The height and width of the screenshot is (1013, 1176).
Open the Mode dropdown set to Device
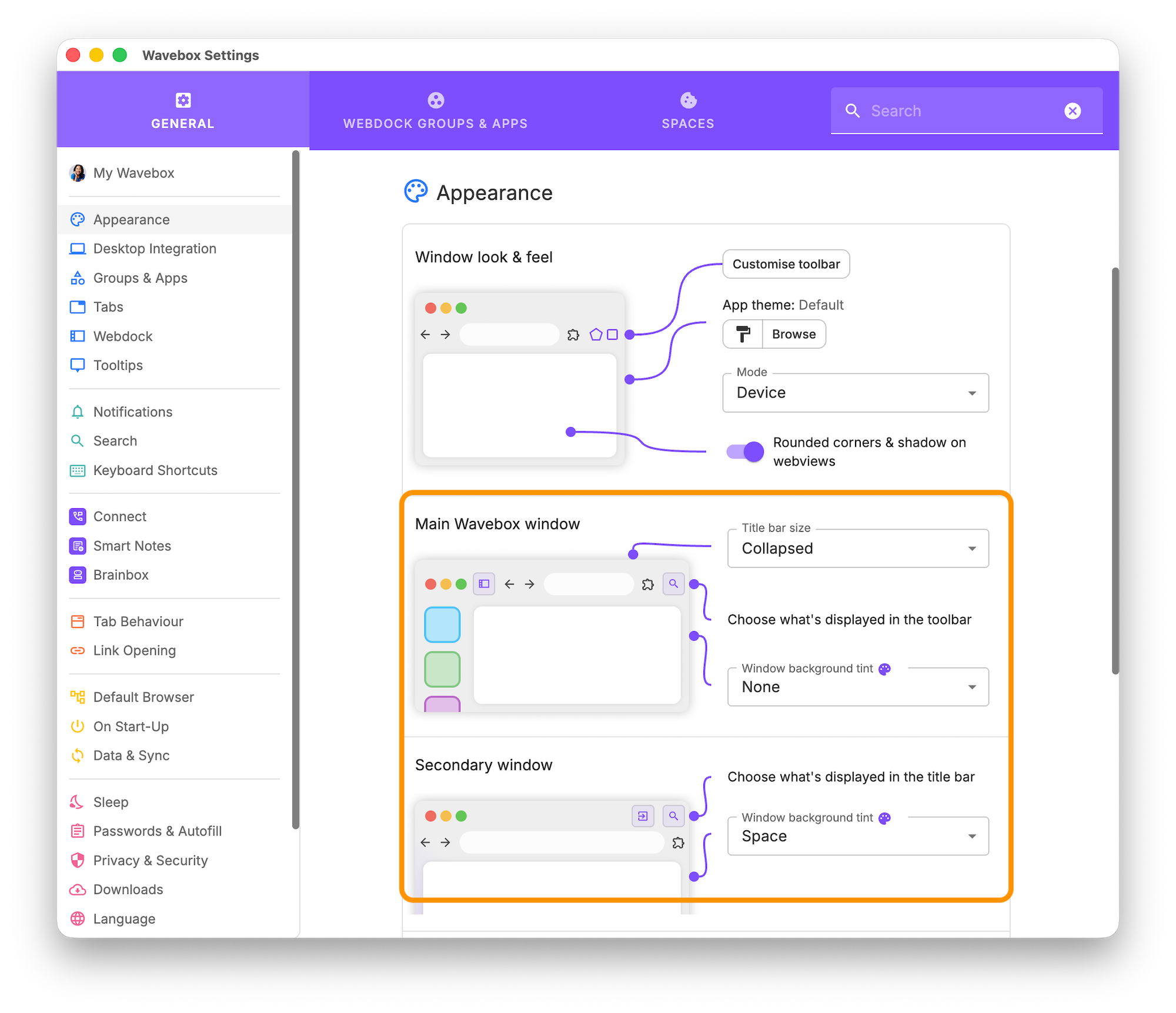tap(856, 392)
